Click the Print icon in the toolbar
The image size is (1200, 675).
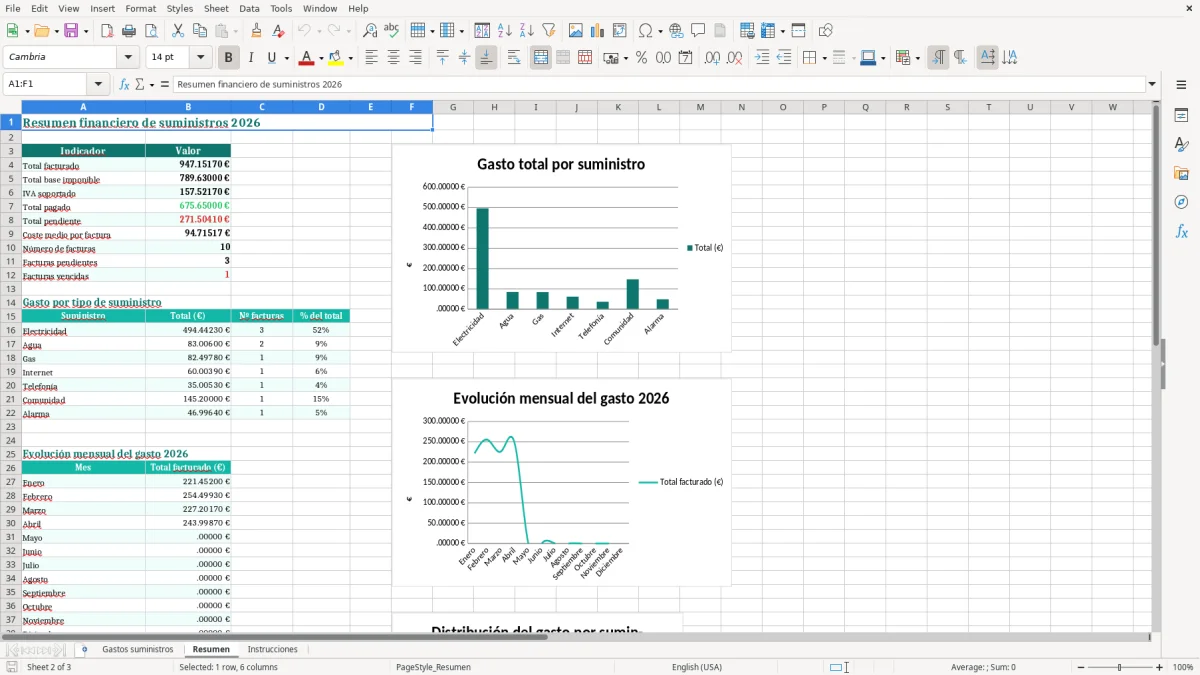(129, 31)
